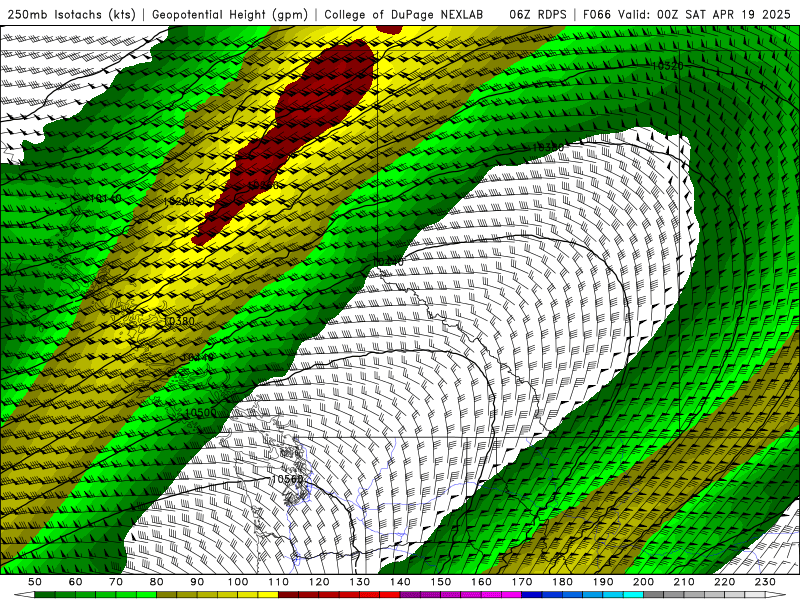
Task: Click the 'College of DuPage NEXLAB' label
Action: 404,14
